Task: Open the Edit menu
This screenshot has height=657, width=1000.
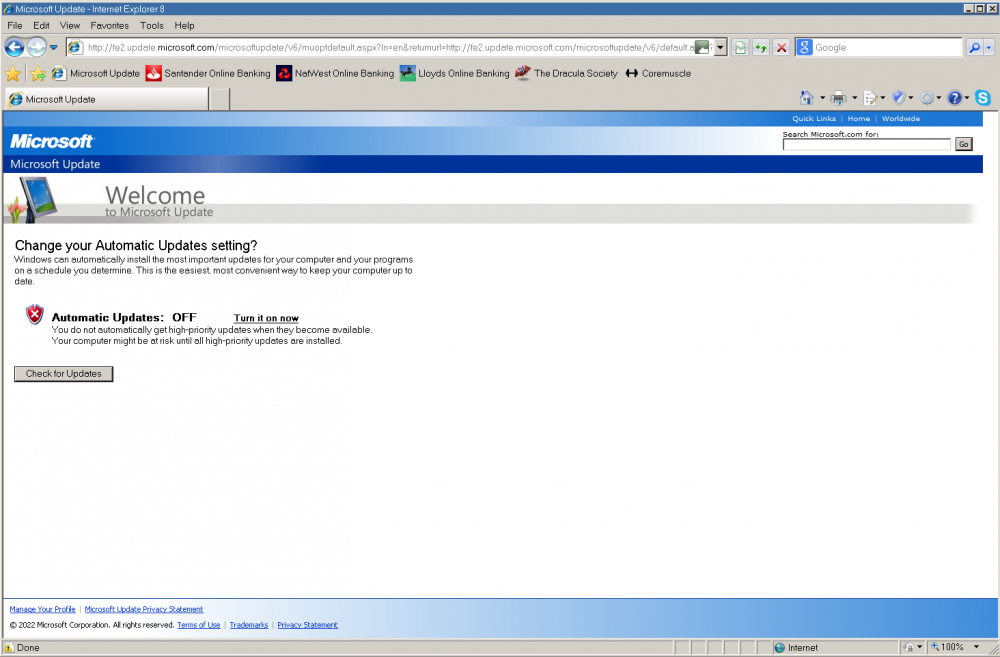Action: 41,26
